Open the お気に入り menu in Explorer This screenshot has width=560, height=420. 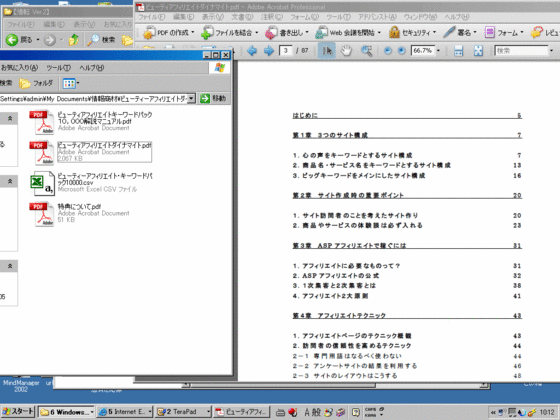pos(19,68)
